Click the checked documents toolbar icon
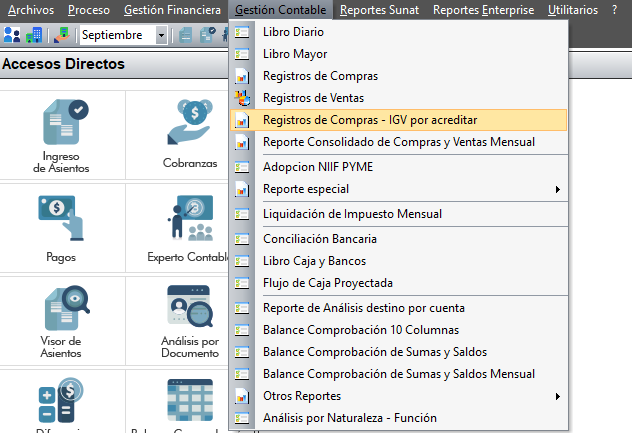This screenshot has width=632, height=433. pos(208,35)
